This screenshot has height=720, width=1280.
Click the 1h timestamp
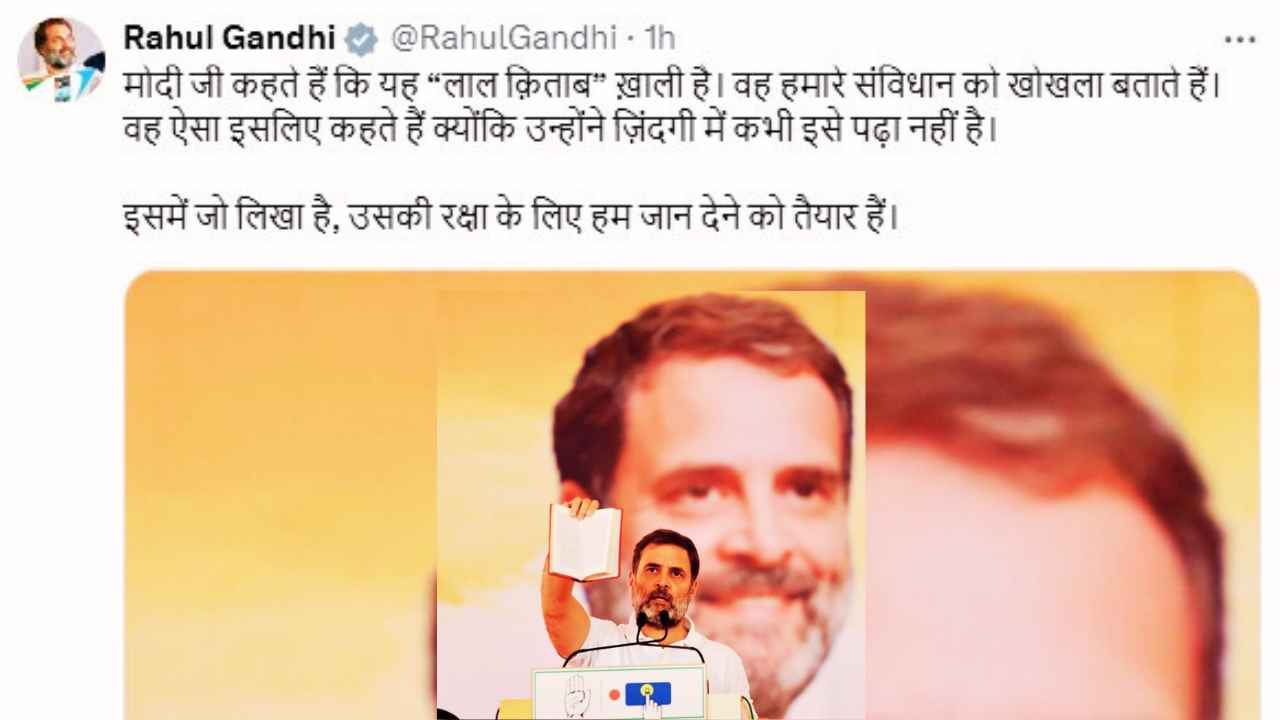pos(660,39)
